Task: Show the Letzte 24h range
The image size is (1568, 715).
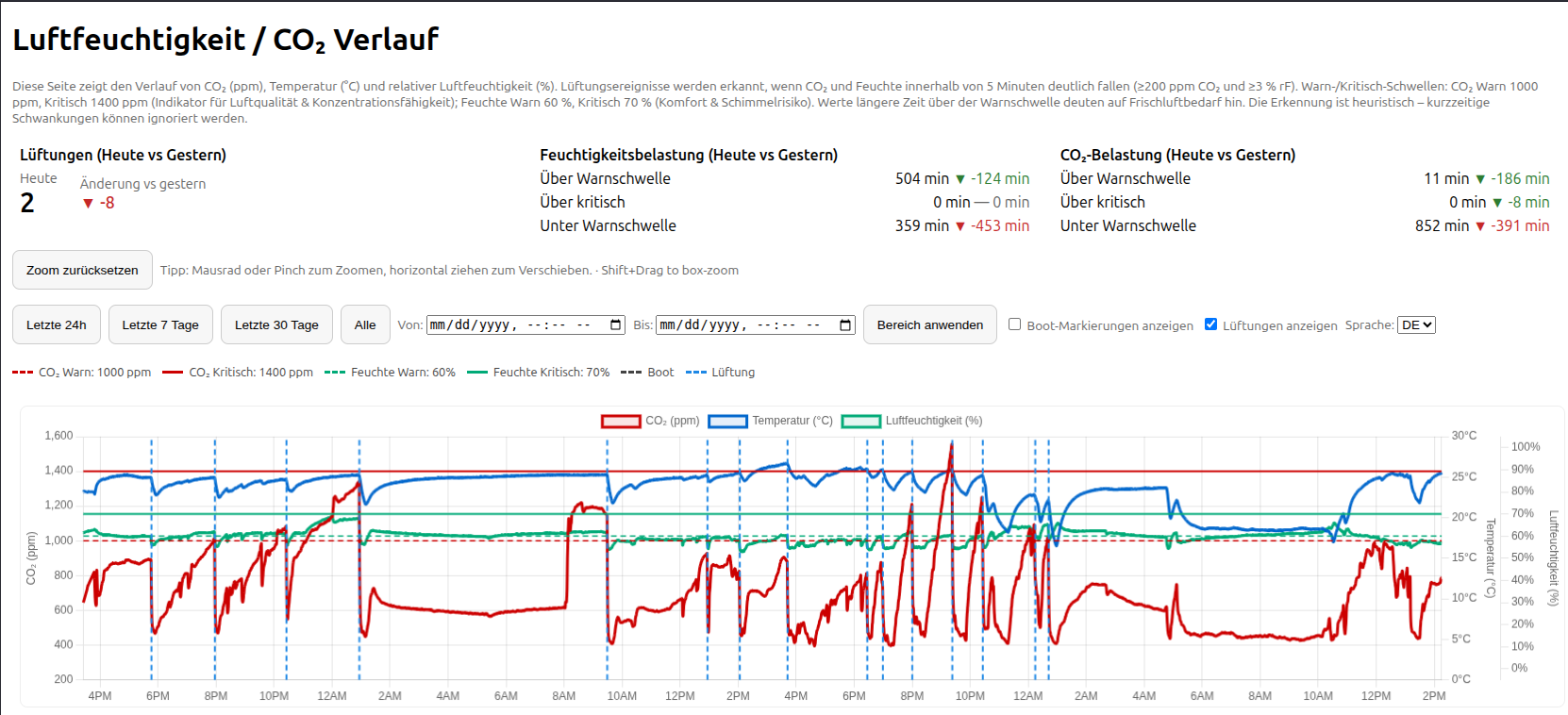Action: [x=57, y=324]
